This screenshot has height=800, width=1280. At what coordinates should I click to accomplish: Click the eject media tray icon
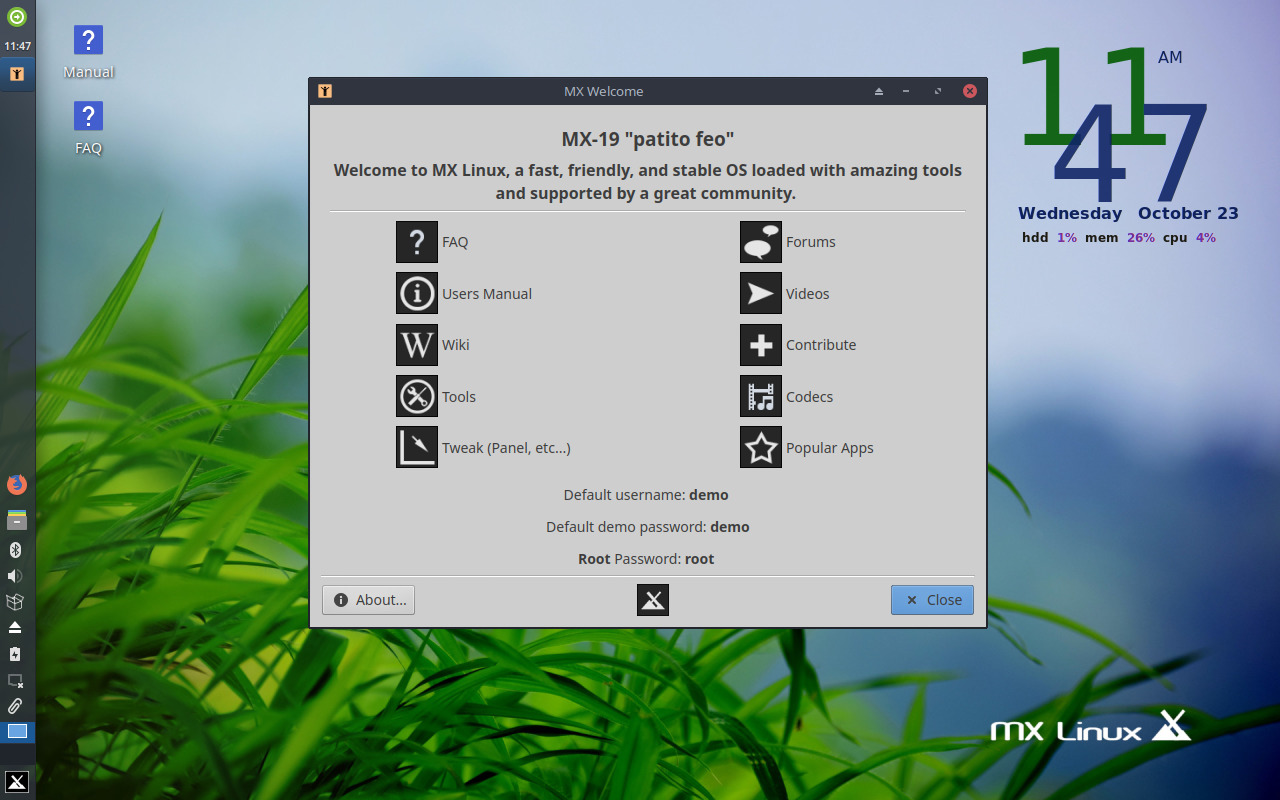tap(15, 628)
